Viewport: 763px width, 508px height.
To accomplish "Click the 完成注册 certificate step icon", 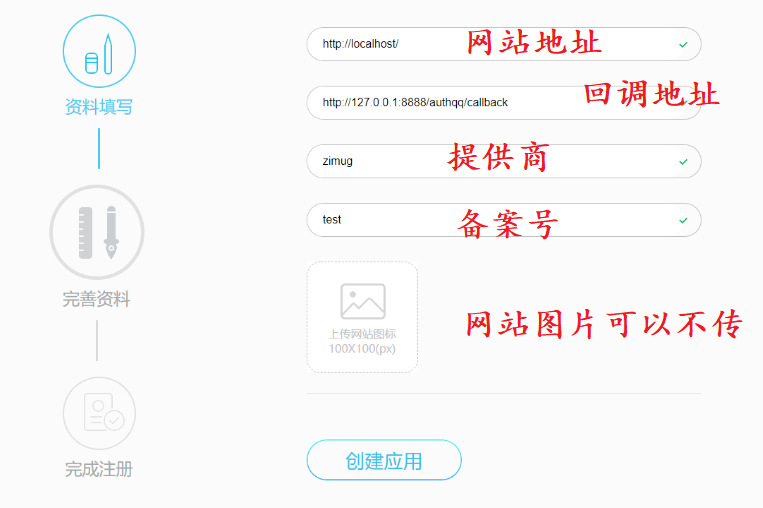I will click(x=98, y=412).
